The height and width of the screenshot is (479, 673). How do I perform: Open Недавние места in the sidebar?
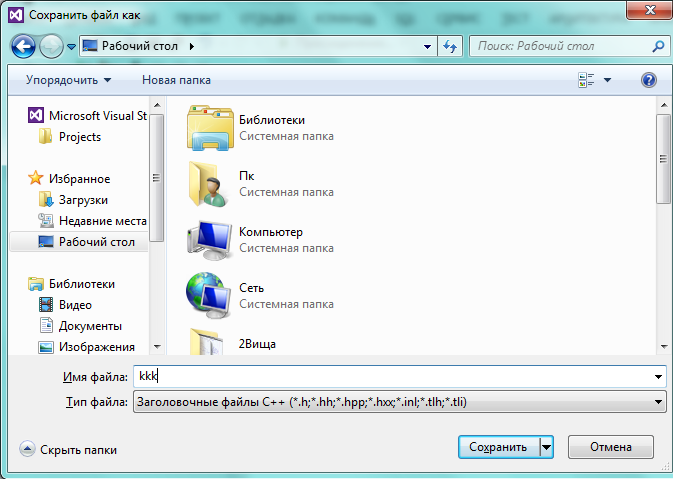point(102,221)
